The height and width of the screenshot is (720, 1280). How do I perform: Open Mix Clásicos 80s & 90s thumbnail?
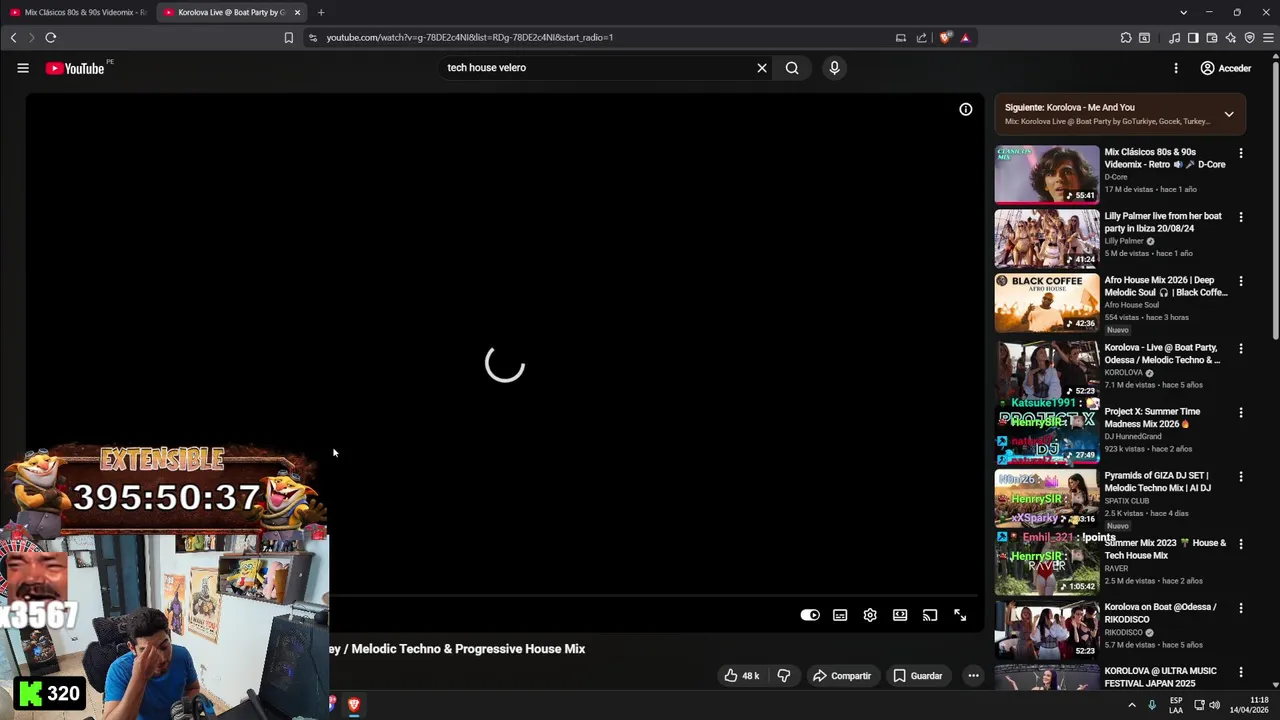[x=1047, y=174]
